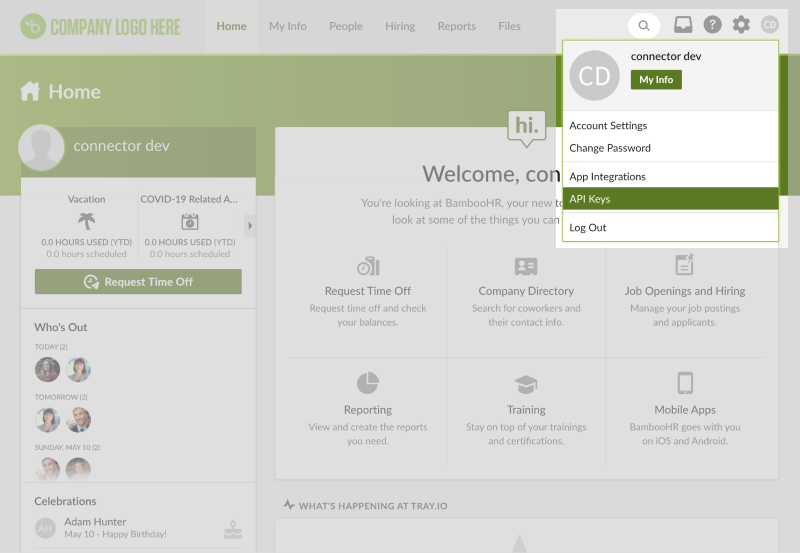This screenshot has height=553, width=800.
Task: Open the settings gear icon
Action: [741, 25]
